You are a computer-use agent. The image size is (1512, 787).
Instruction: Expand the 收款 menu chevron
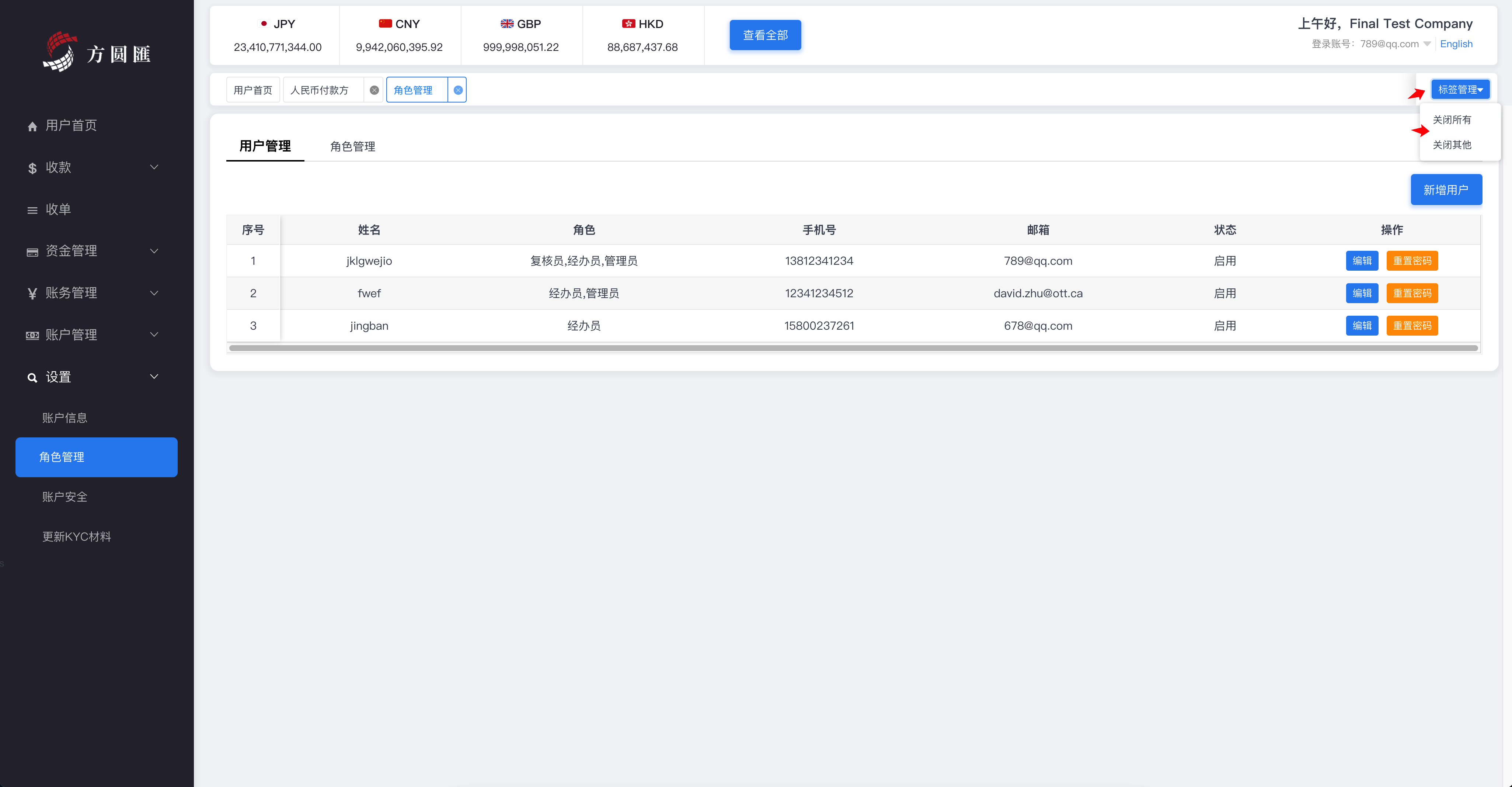click(154, 167)
